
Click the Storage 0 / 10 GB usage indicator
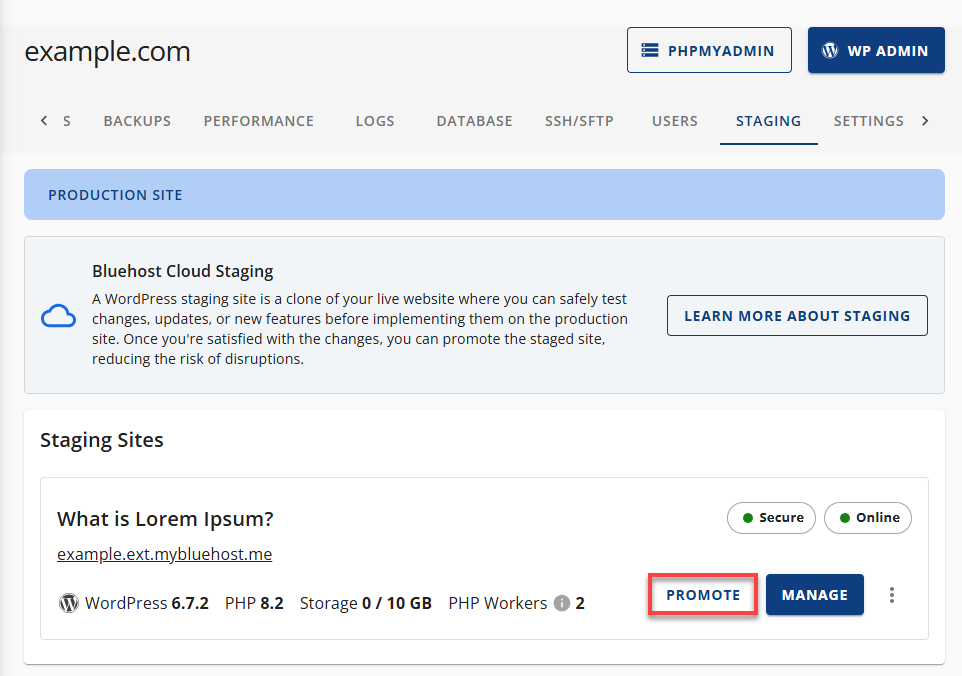click(x=366, y=603)
